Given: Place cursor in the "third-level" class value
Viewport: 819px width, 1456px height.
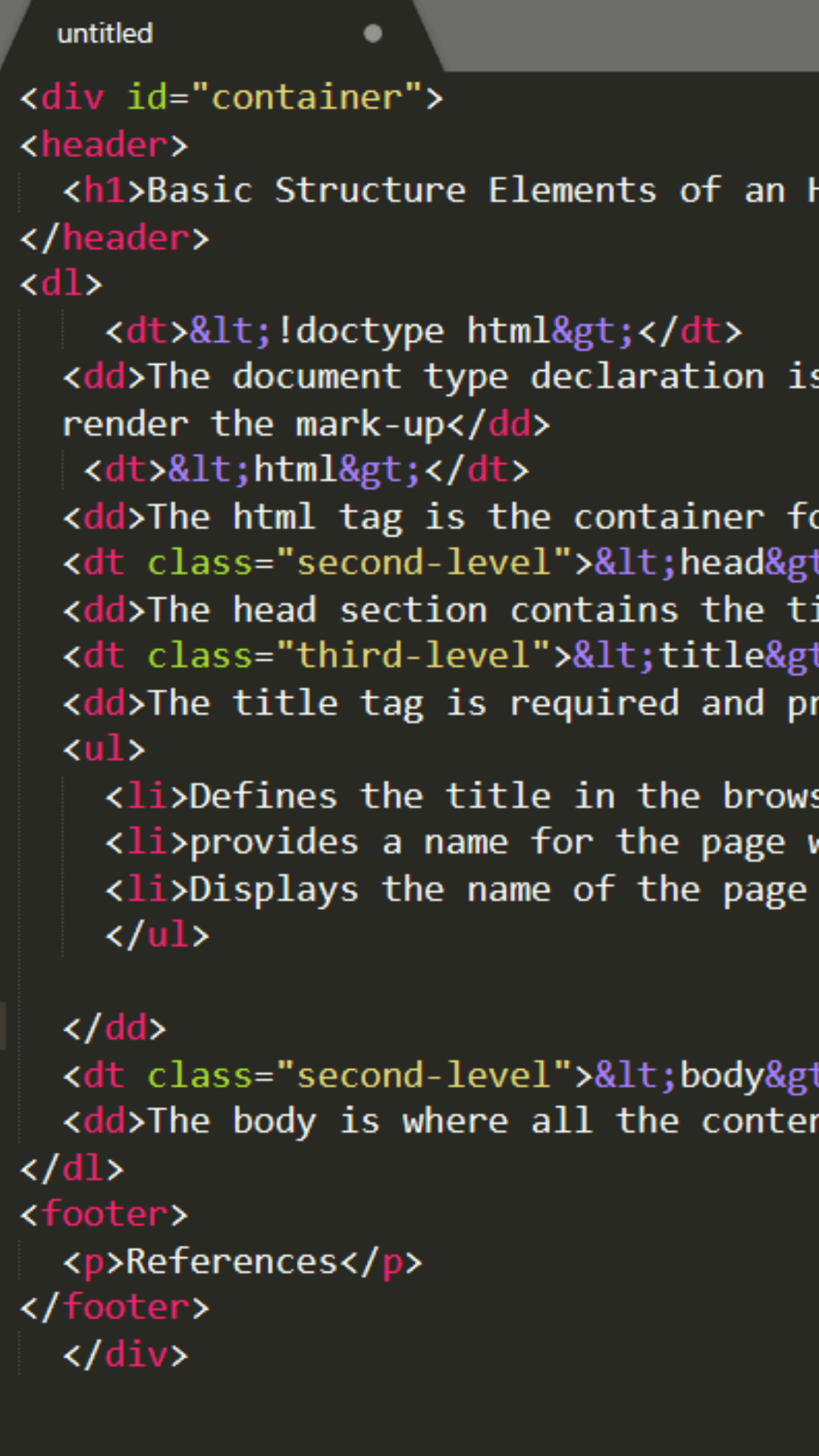Looking at the screenshot, I should click(413, 656).
